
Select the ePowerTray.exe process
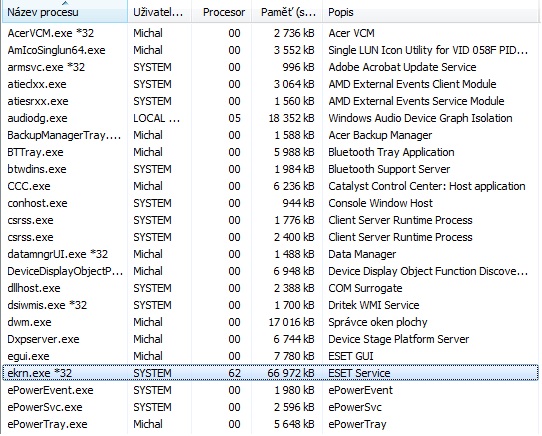[x=271, y=424]
